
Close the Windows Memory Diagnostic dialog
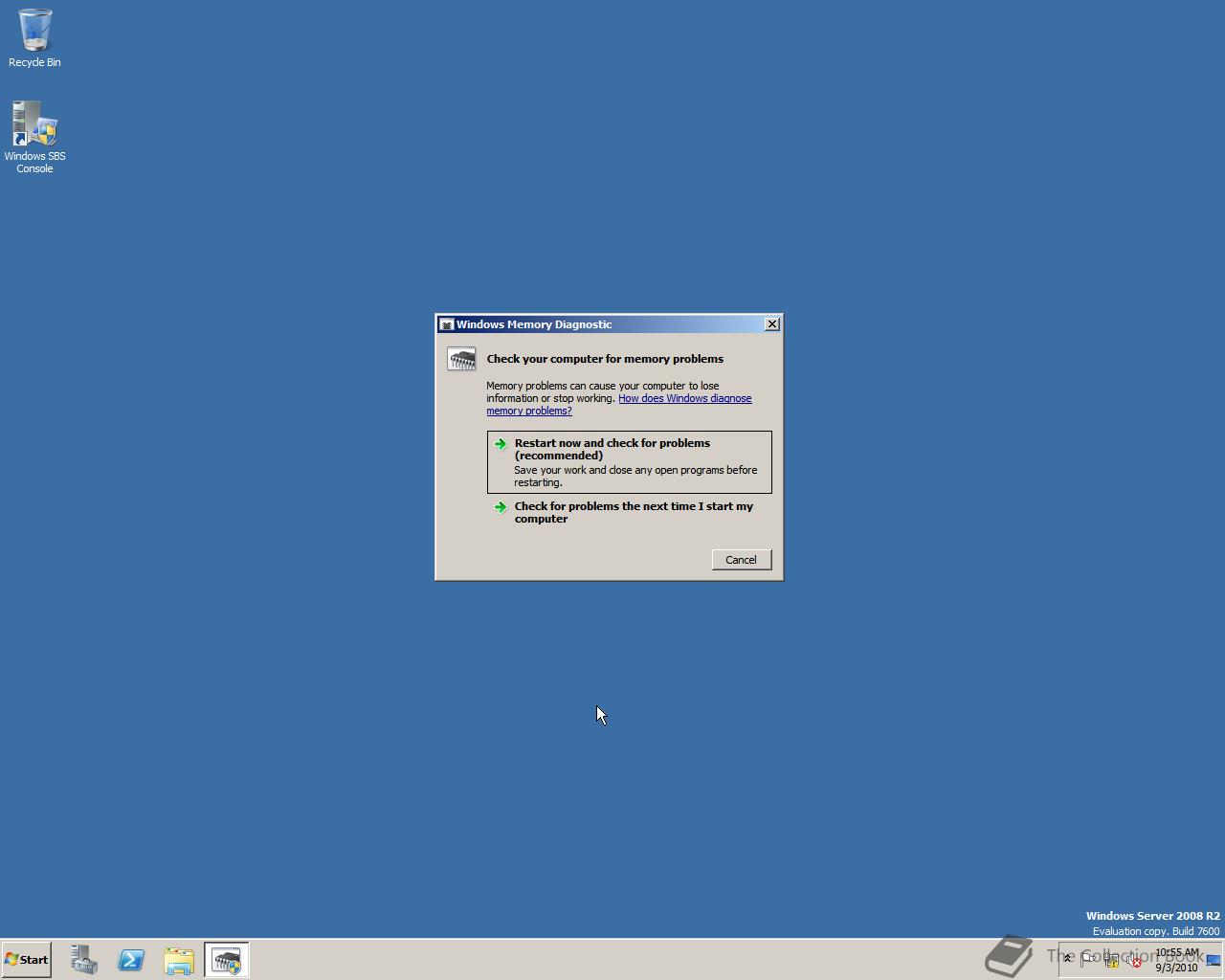(x=772, y=324)
